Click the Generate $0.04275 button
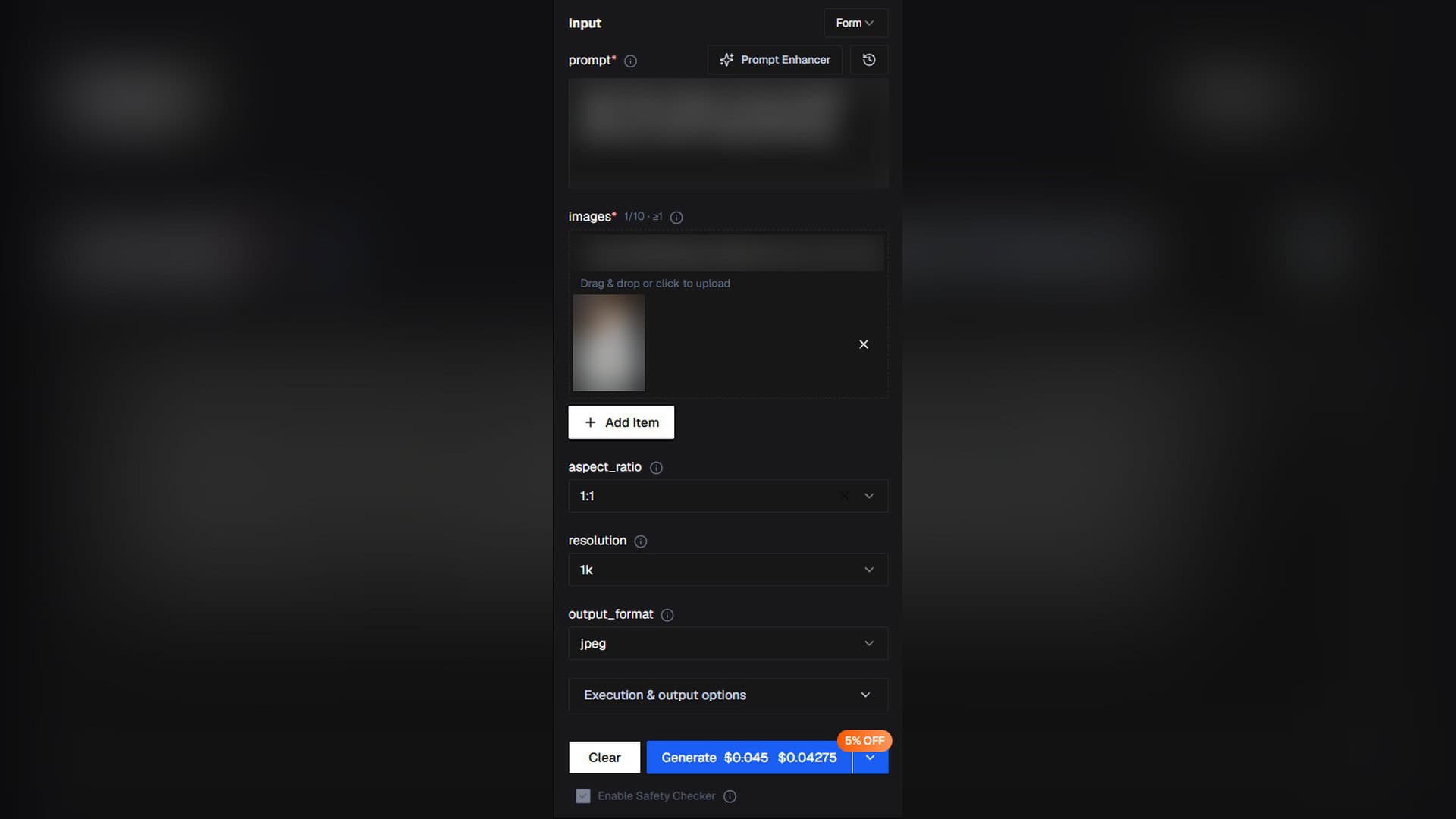1456x819 pixels. coord(749,758)
